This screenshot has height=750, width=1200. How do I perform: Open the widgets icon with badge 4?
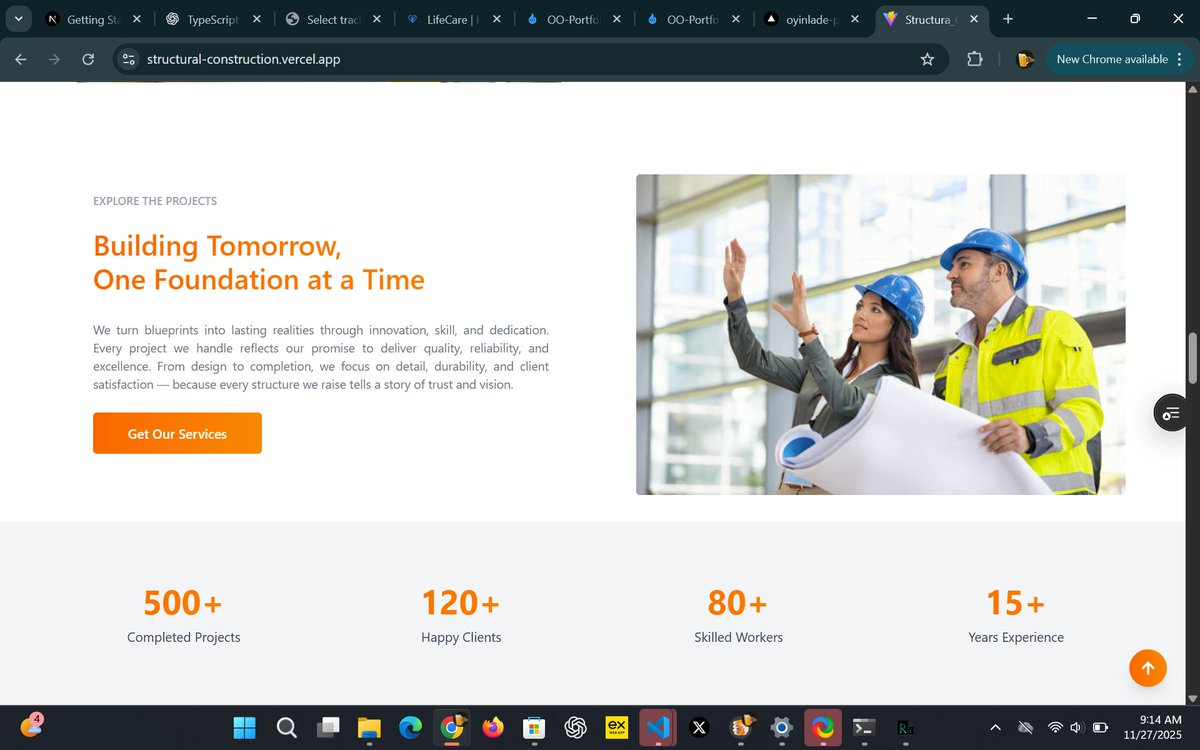click(30, 726)
